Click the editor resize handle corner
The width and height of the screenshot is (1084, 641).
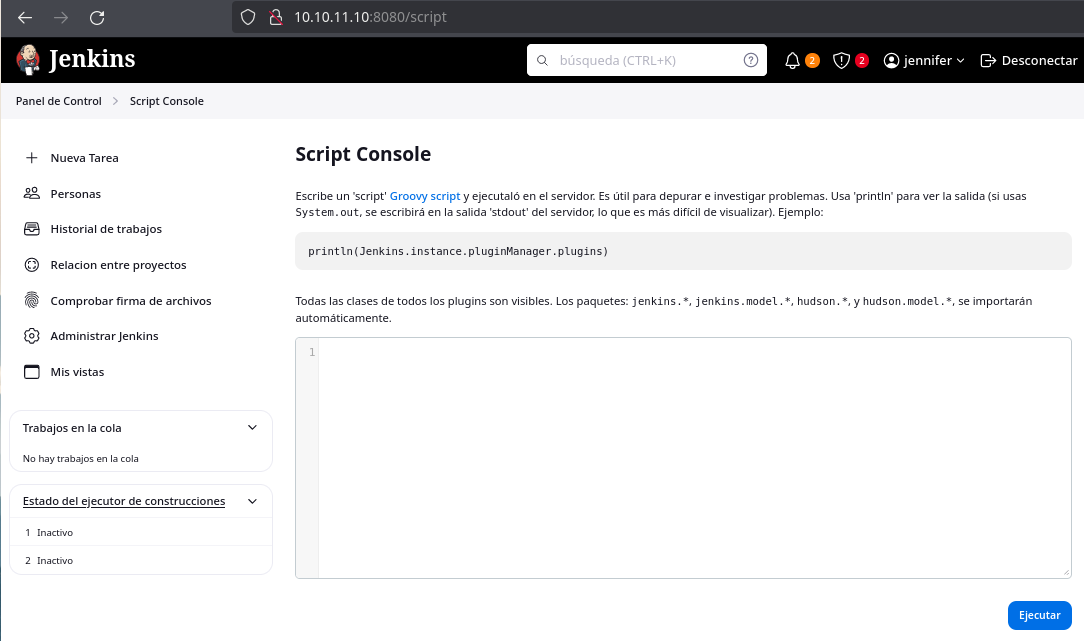click(x=1066, y=573)
